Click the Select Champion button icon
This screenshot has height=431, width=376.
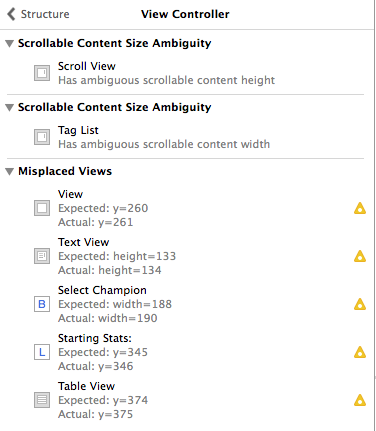pos(42,304)
